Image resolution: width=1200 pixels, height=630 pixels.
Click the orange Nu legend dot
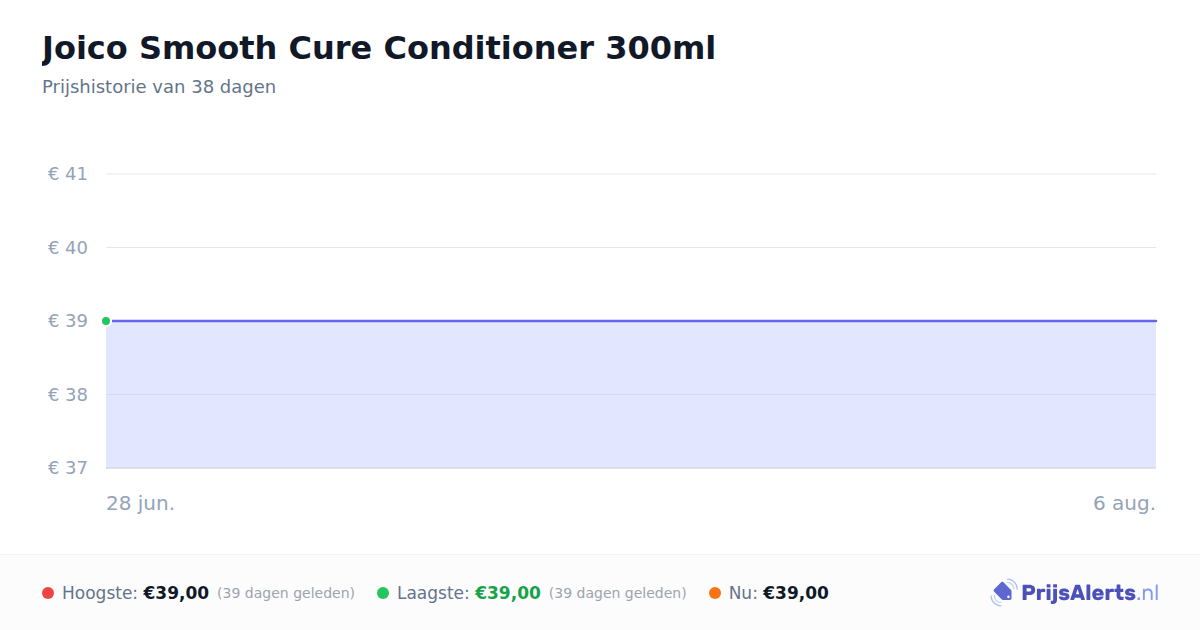[x=715, y=593]
